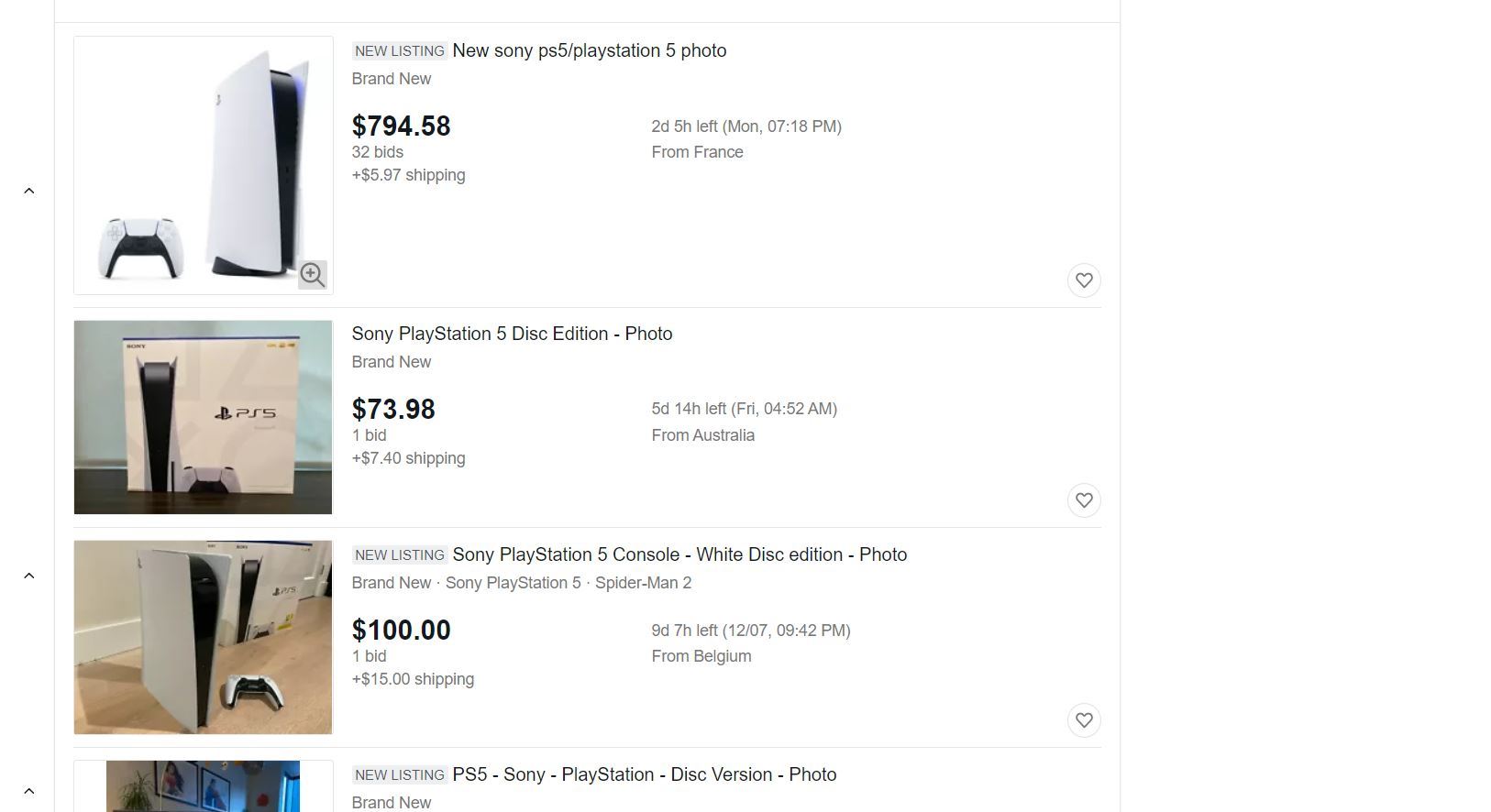Click the "Spider-Man 2" subtitle text
1491x812 pixels.
pyautogui.click(x=643, y=583)
